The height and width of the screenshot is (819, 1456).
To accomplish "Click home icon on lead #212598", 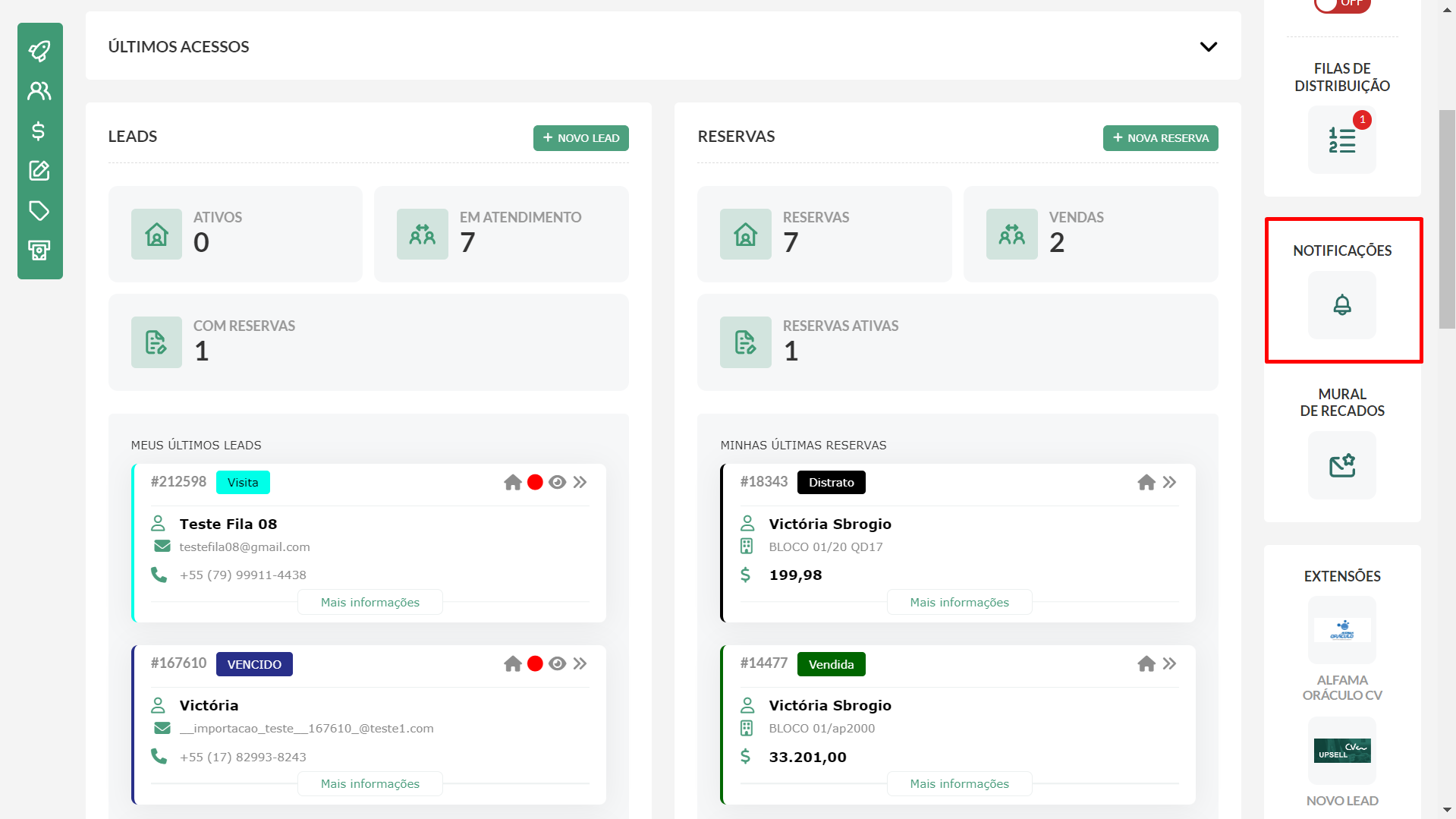I will (513, 483).
